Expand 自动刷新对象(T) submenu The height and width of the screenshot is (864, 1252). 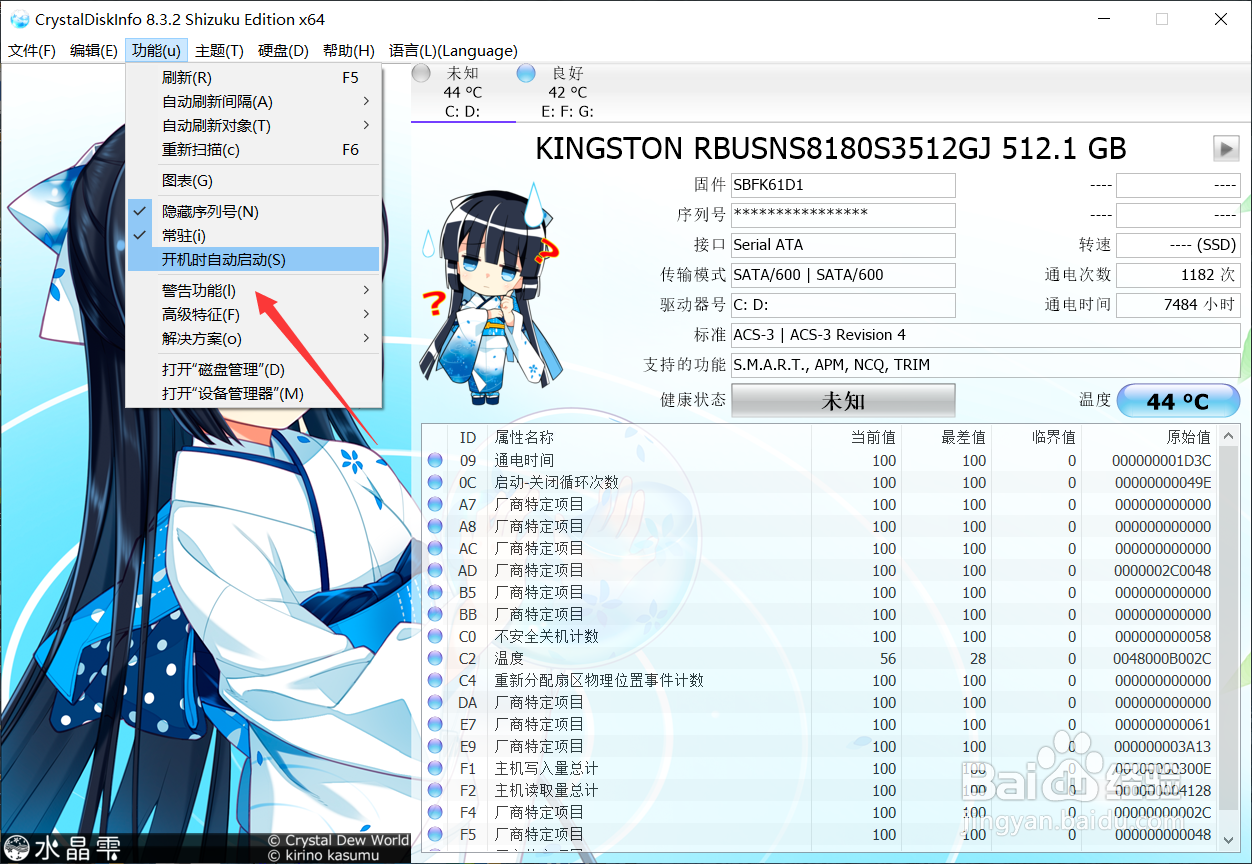pos(254,126)
